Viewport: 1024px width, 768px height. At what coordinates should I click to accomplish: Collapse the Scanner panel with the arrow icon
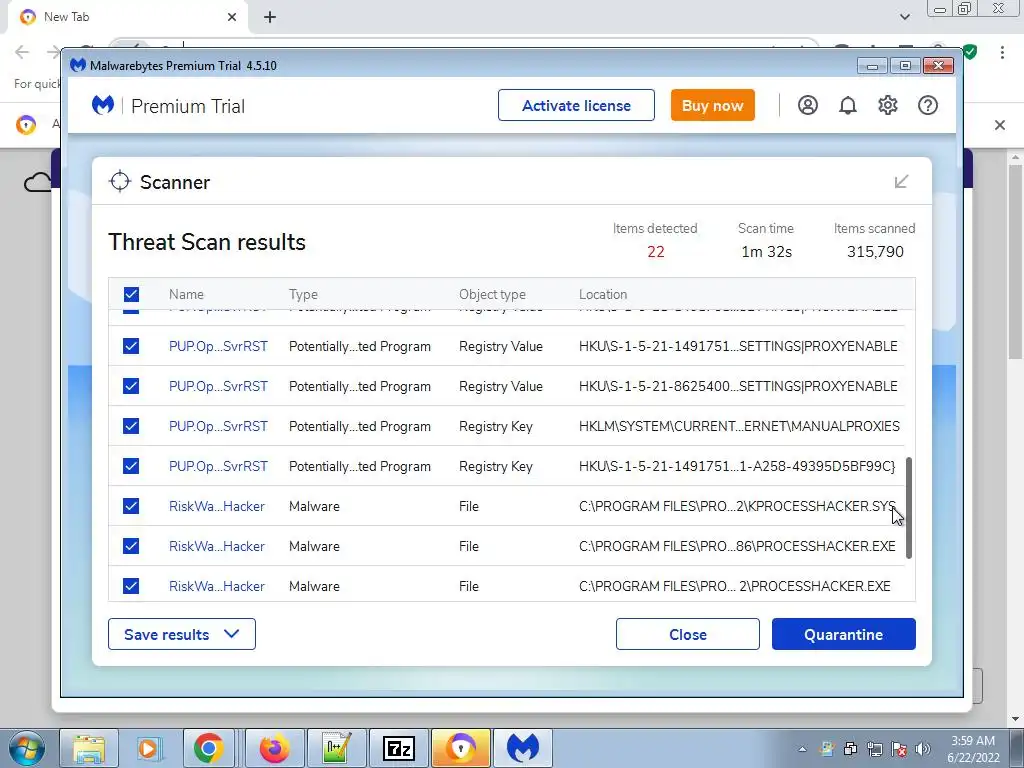pyautogui.click(x=901, y=181)
